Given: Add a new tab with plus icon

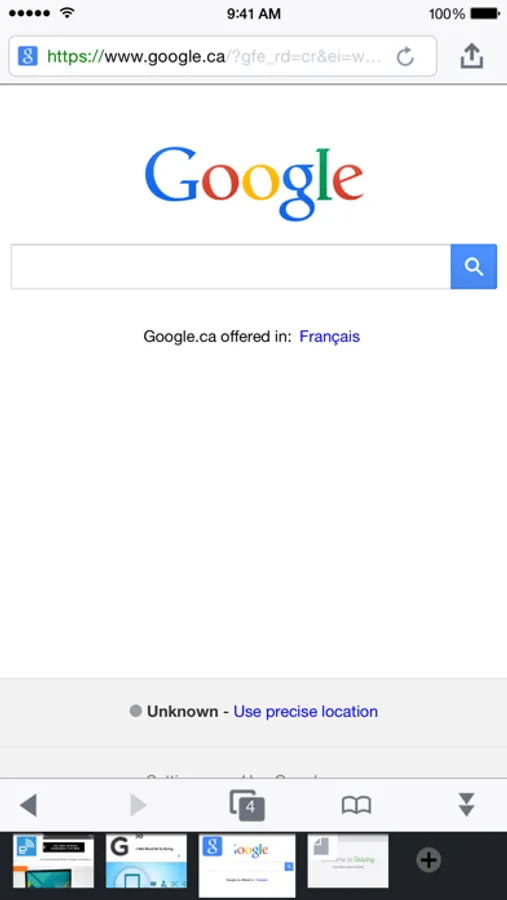Looking at the screenshot, I should tap(428, 860).
